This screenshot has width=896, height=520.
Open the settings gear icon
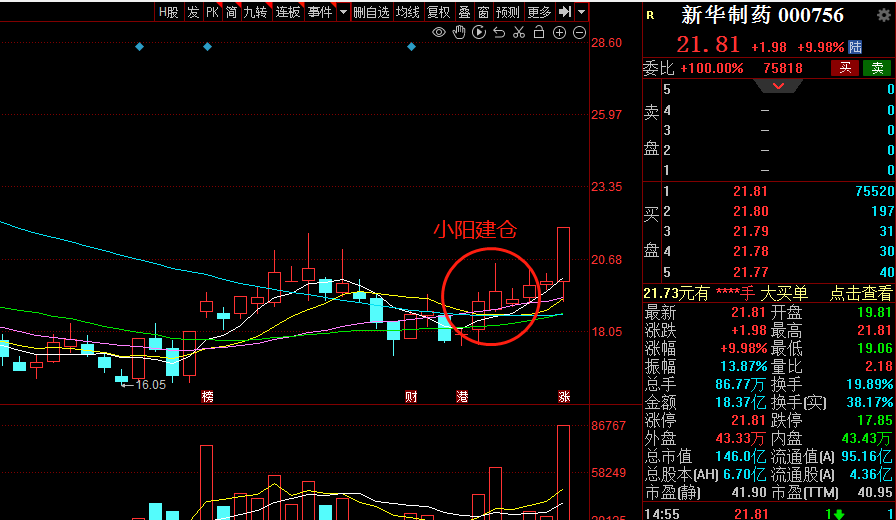883,15
